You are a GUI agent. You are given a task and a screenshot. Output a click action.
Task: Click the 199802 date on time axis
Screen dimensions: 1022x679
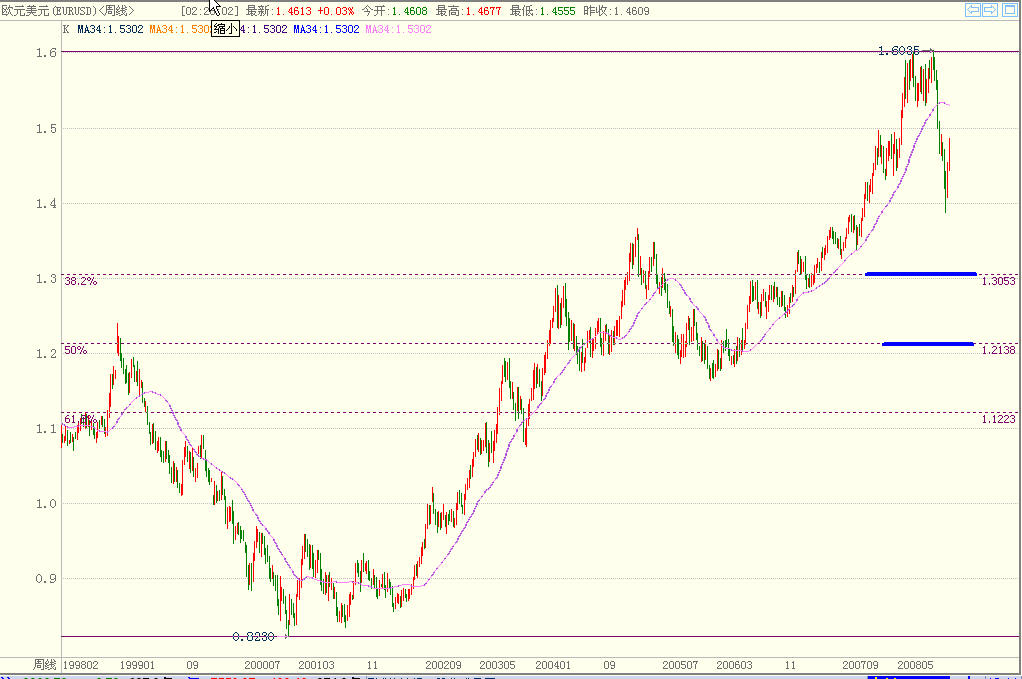pyautogui.click(x=81, y=665)
